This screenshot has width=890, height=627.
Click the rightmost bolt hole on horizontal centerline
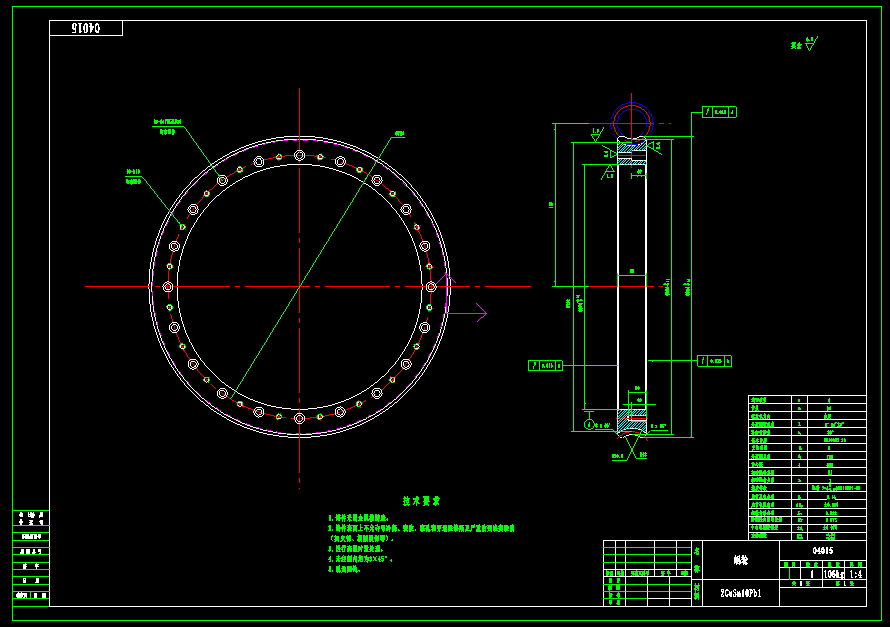(x=431, y=287)
